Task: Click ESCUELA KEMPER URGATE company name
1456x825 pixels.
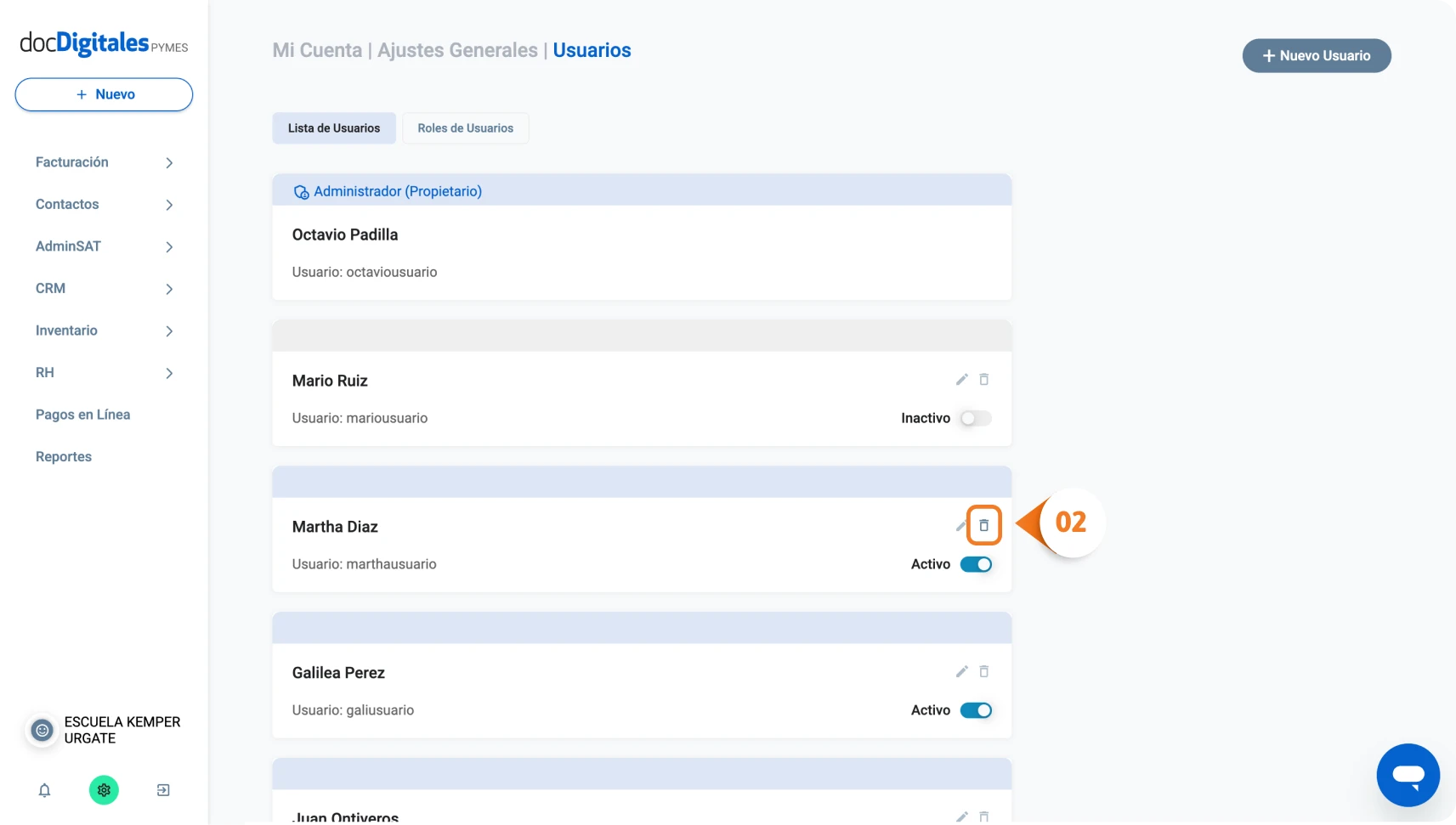Action: point(122,730)
